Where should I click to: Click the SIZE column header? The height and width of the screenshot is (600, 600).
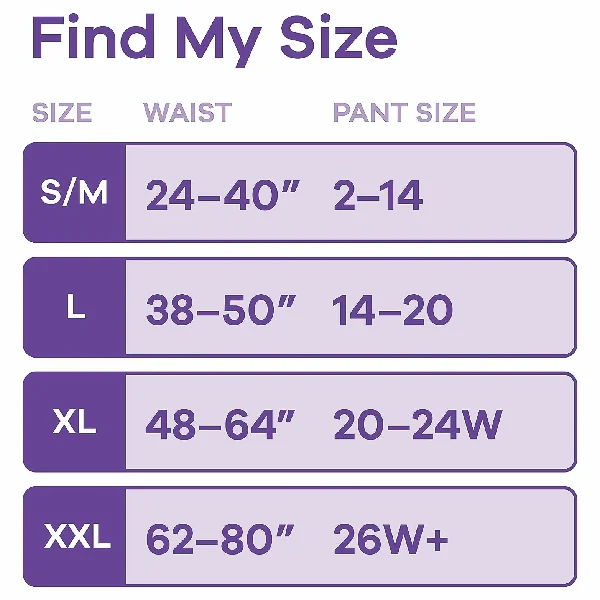tap(62, 112)
